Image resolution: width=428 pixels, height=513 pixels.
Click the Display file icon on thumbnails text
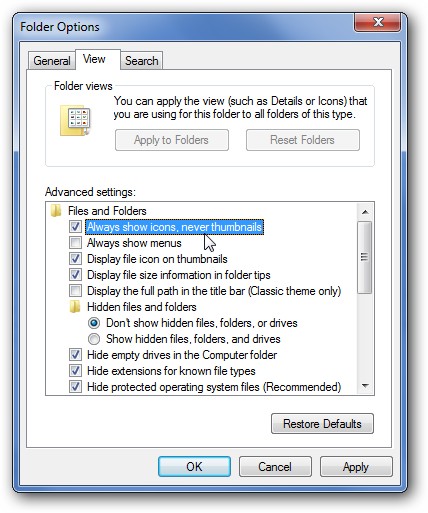157,259
